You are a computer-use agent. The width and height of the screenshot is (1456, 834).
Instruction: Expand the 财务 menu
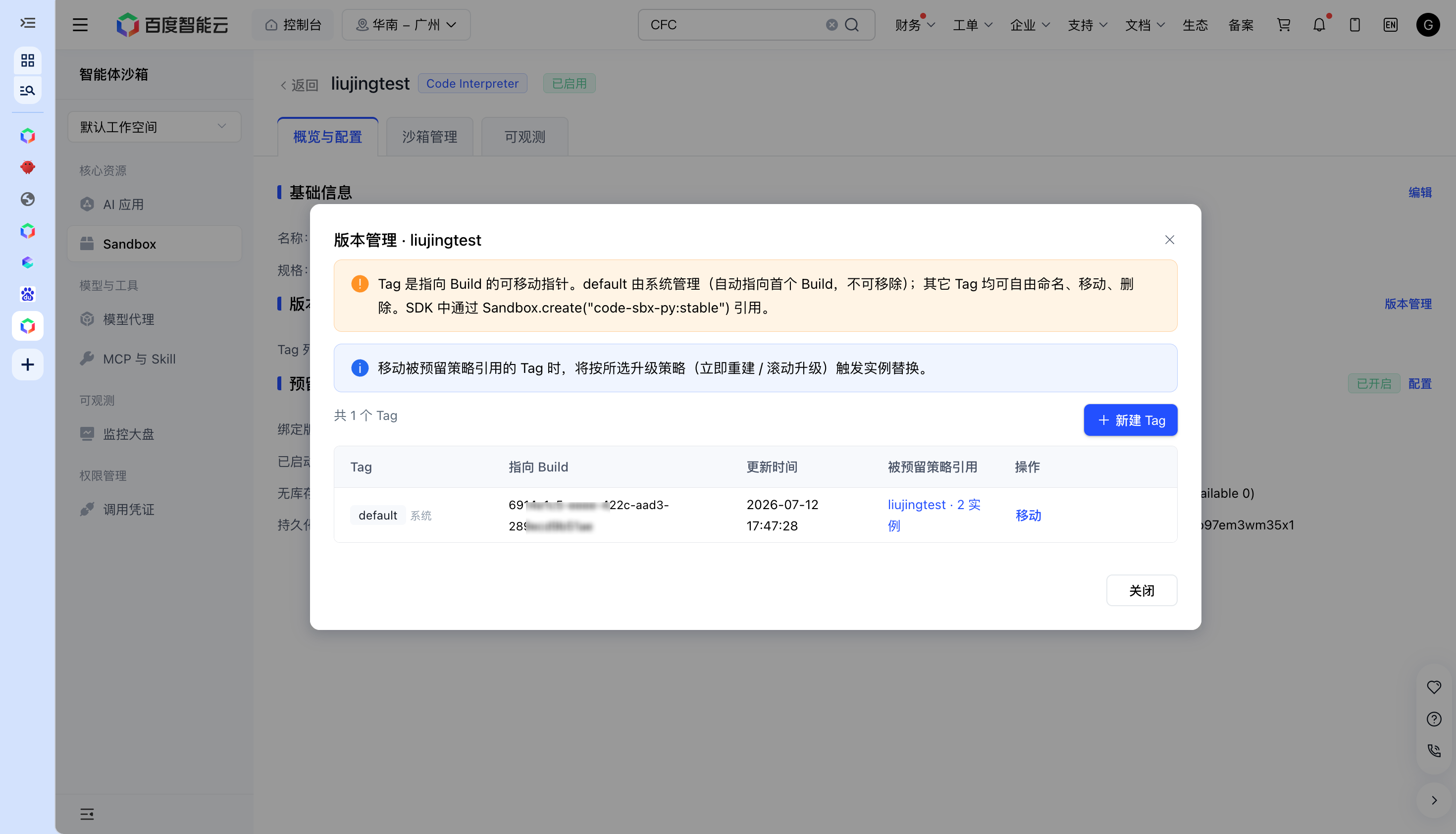[x=915, y=25]
